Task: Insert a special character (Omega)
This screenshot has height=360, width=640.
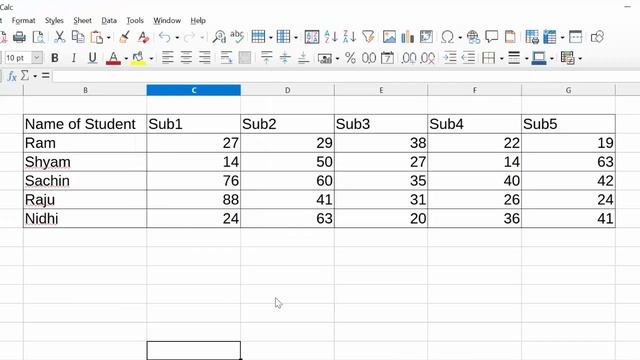Action: [x=447, y=37]
